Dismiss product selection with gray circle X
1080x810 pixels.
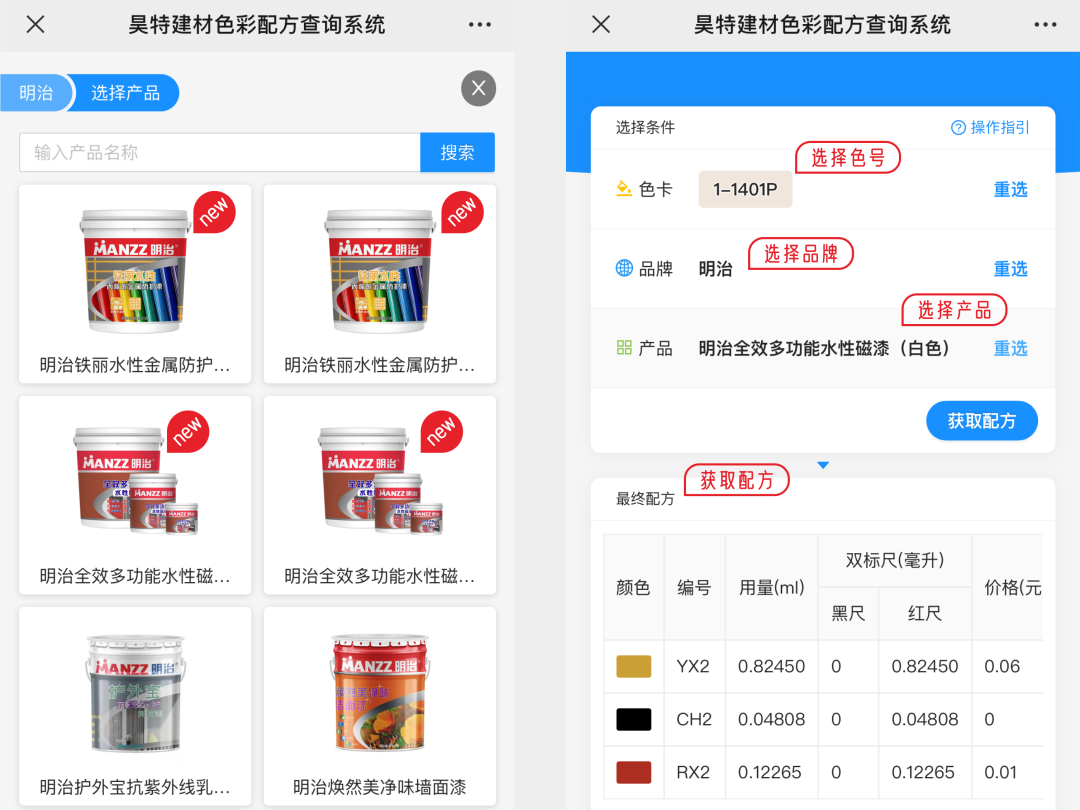click(x=479, y=88)
